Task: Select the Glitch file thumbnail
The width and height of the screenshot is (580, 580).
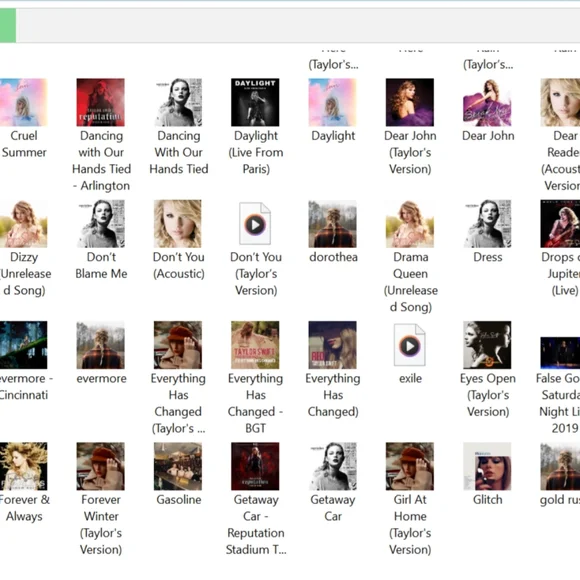Action: tap(487, 466)
